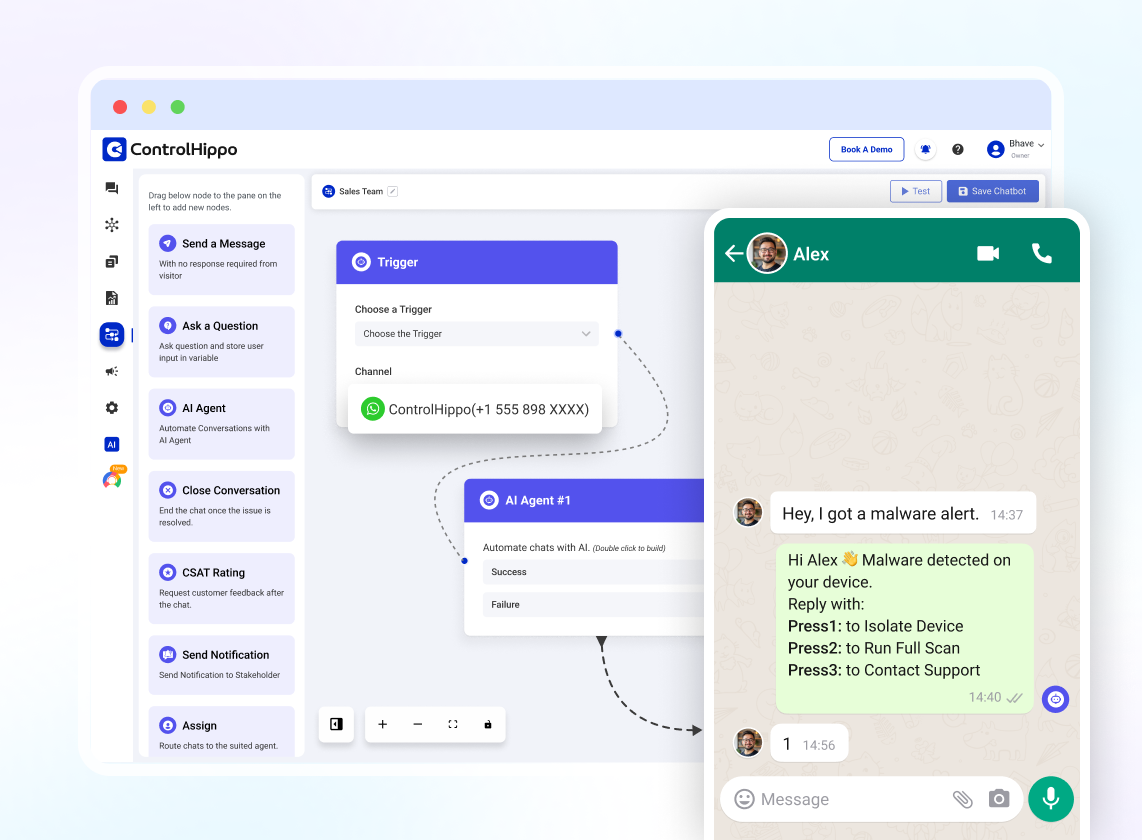Select the Sales Team chatbot tab
The width and height of the screenshot is (1142, 840).
358,190
